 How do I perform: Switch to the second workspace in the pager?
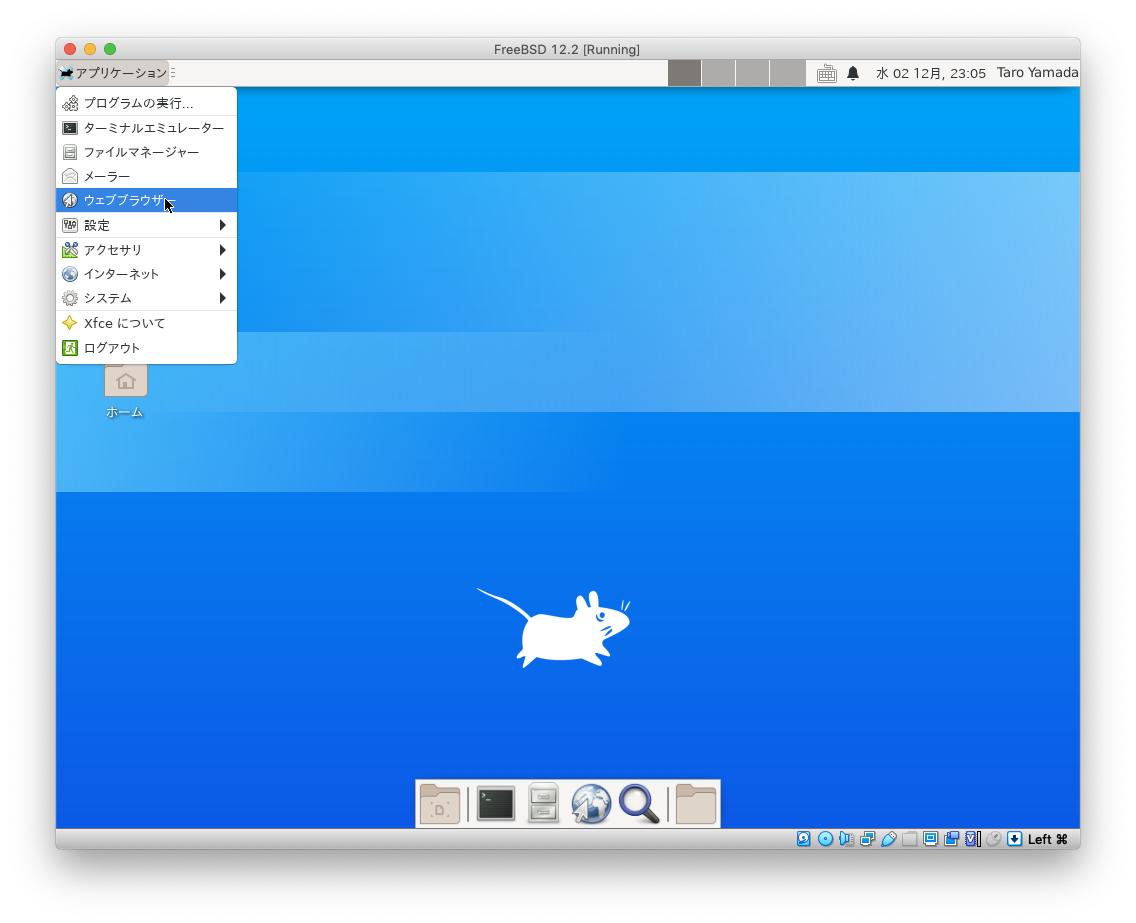(718, 73)
